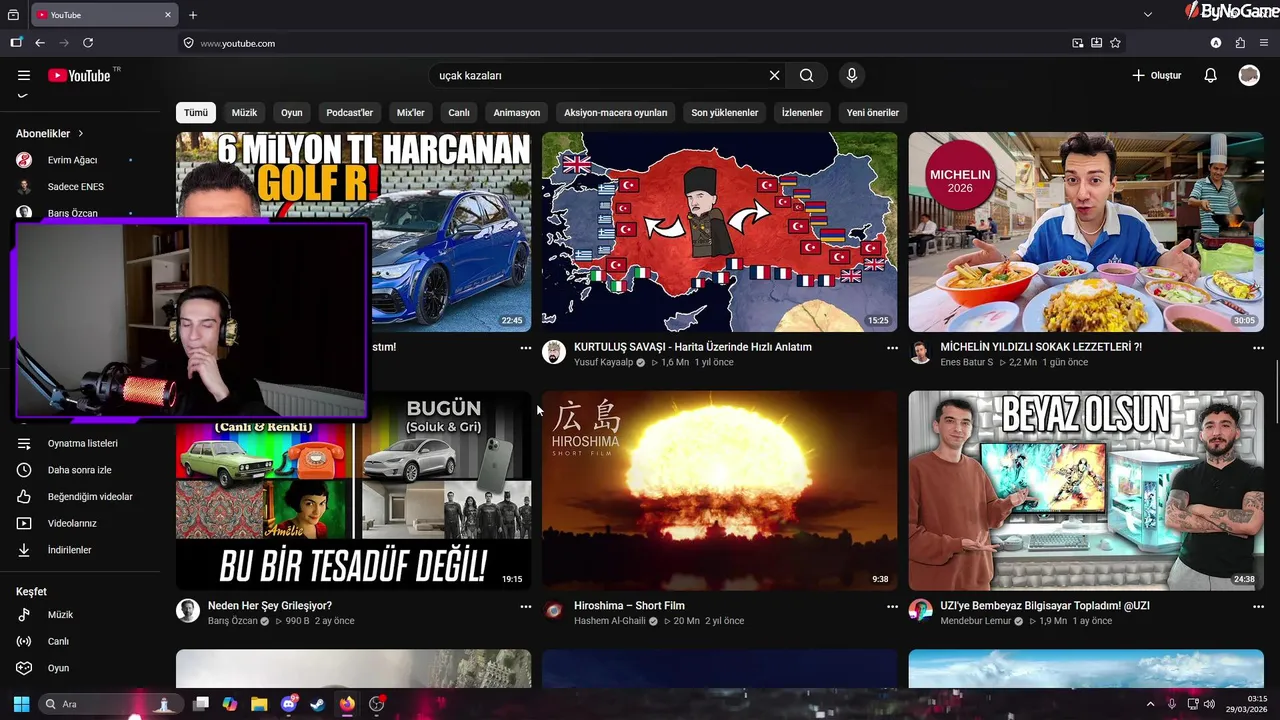
Task: Open more options for Neden Her Şey Grileşiyor
Action: tap(525, 607)
